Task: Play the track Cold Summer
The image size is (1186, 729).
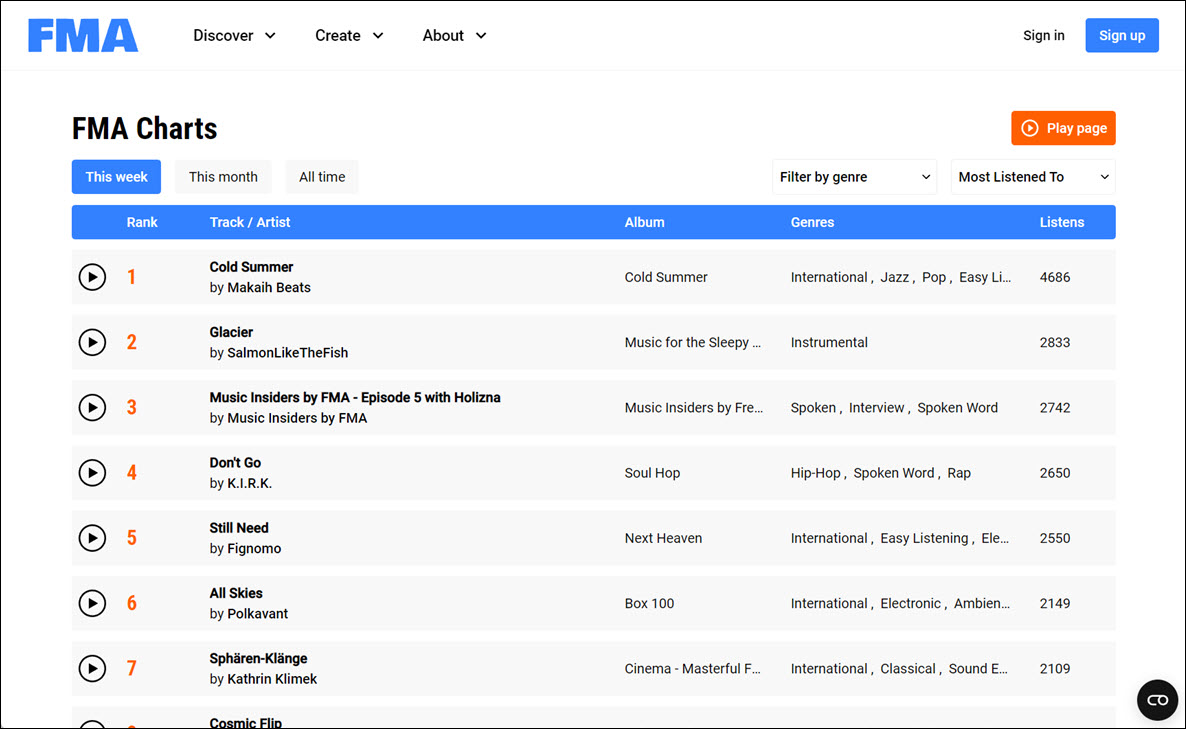Action: (92, 277)
